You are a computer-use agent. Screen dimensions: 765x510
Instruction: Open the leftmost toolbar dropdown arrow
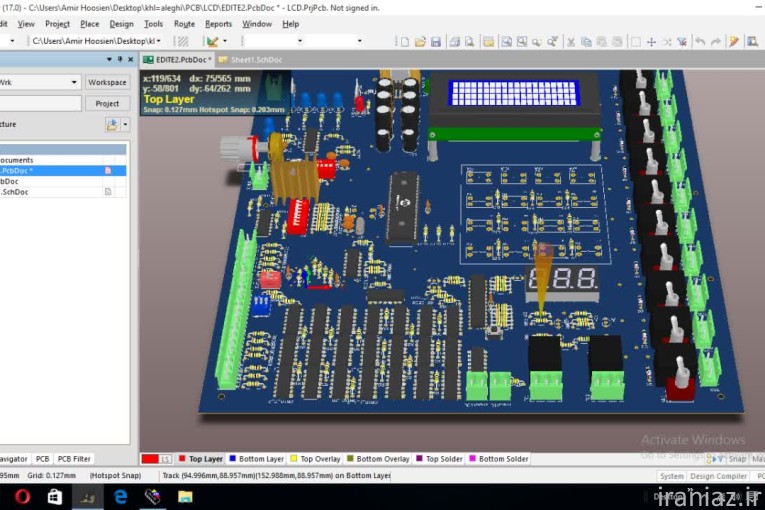click(x=12, y=41)
